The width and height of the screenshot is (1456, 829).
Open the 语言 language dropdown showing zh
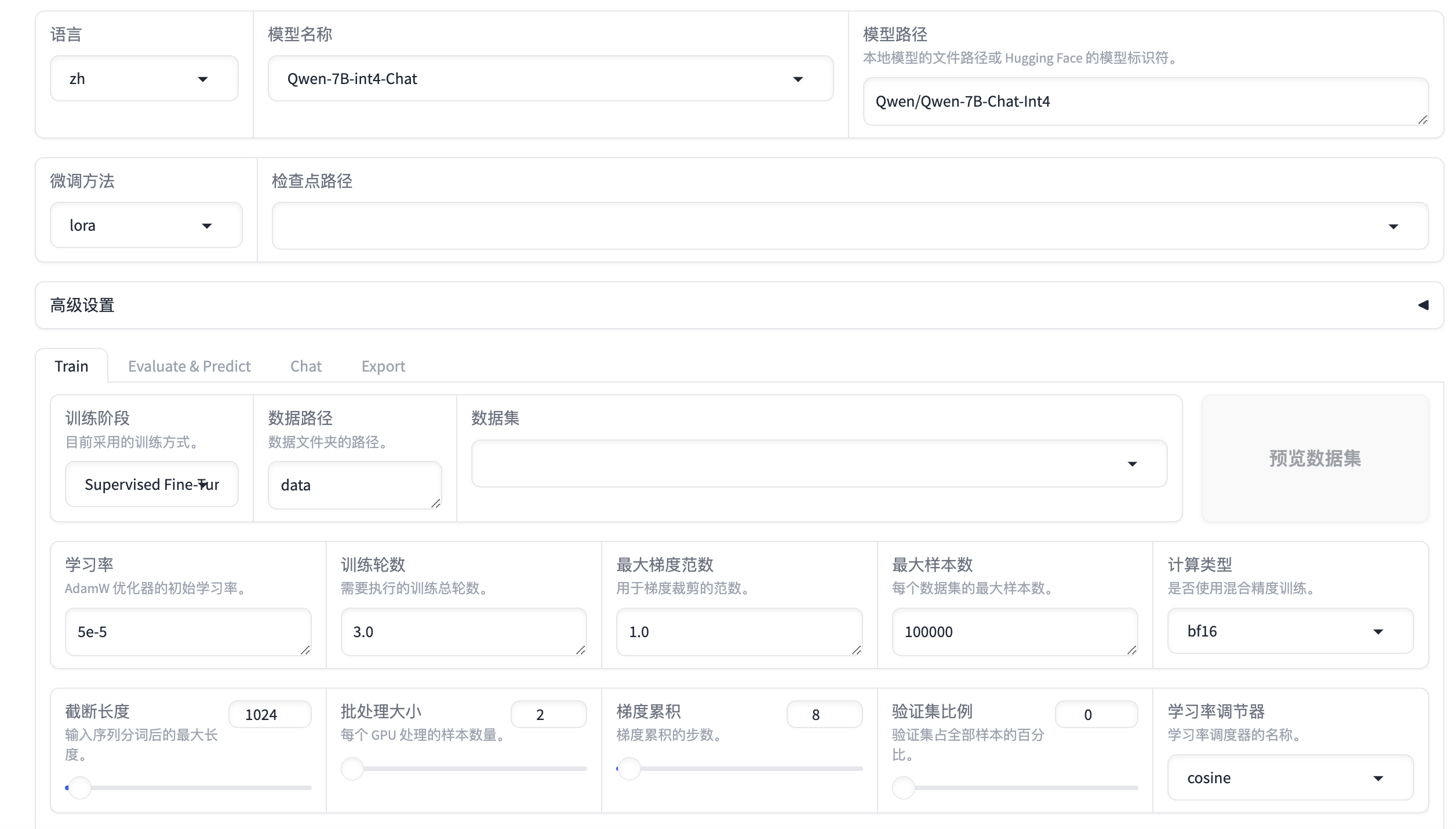coord(144,79)
